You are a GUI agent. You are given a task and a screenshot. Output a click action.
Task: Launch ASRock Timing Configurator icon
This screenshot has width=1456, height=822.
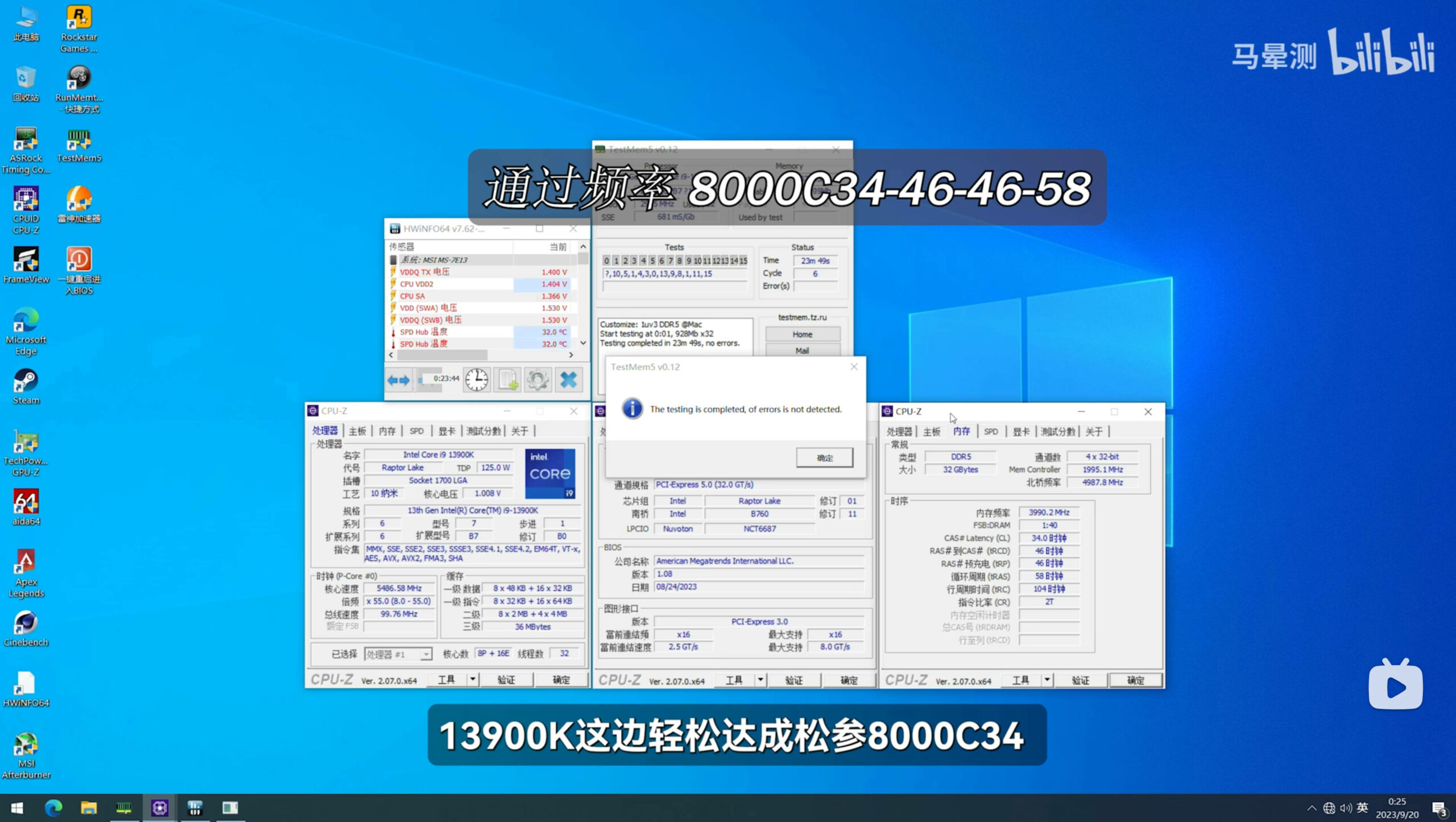26,150
